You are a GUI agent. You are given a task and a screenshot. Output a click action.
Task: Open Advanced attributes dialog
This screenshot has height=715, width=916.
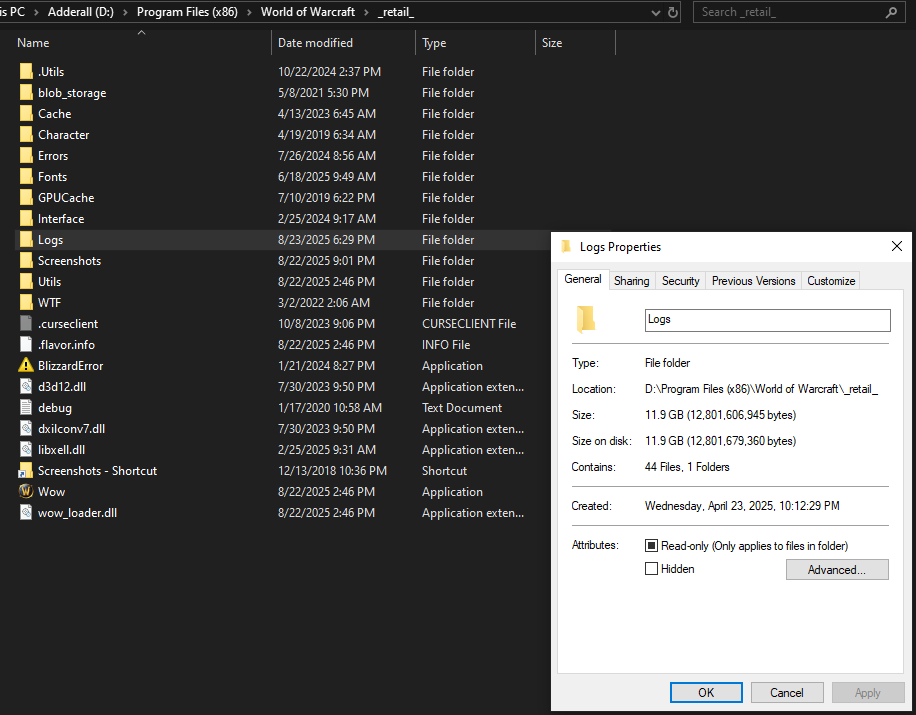pos(837,570)
